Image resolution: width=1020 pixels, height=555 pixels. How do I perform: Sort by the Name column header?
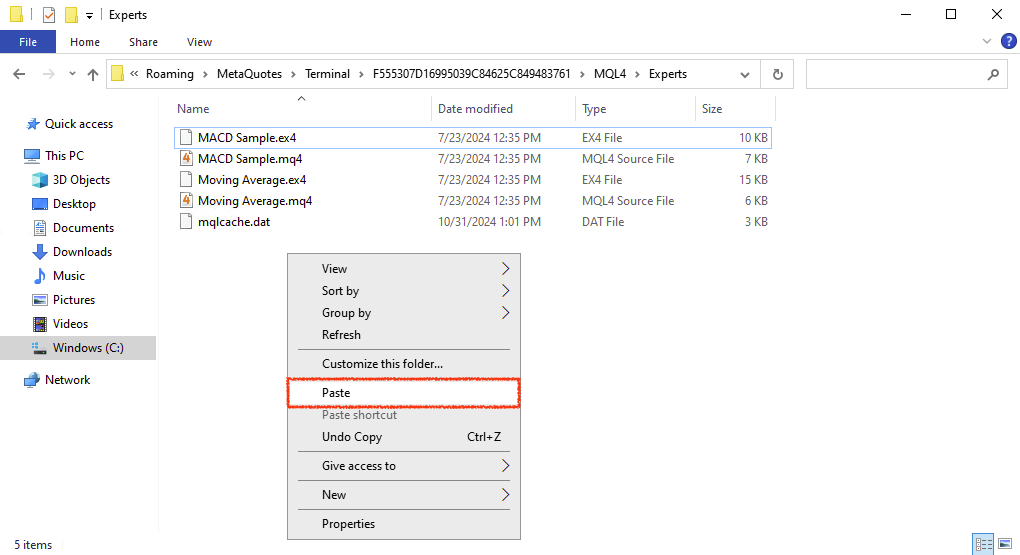click(x=193, y=109)
